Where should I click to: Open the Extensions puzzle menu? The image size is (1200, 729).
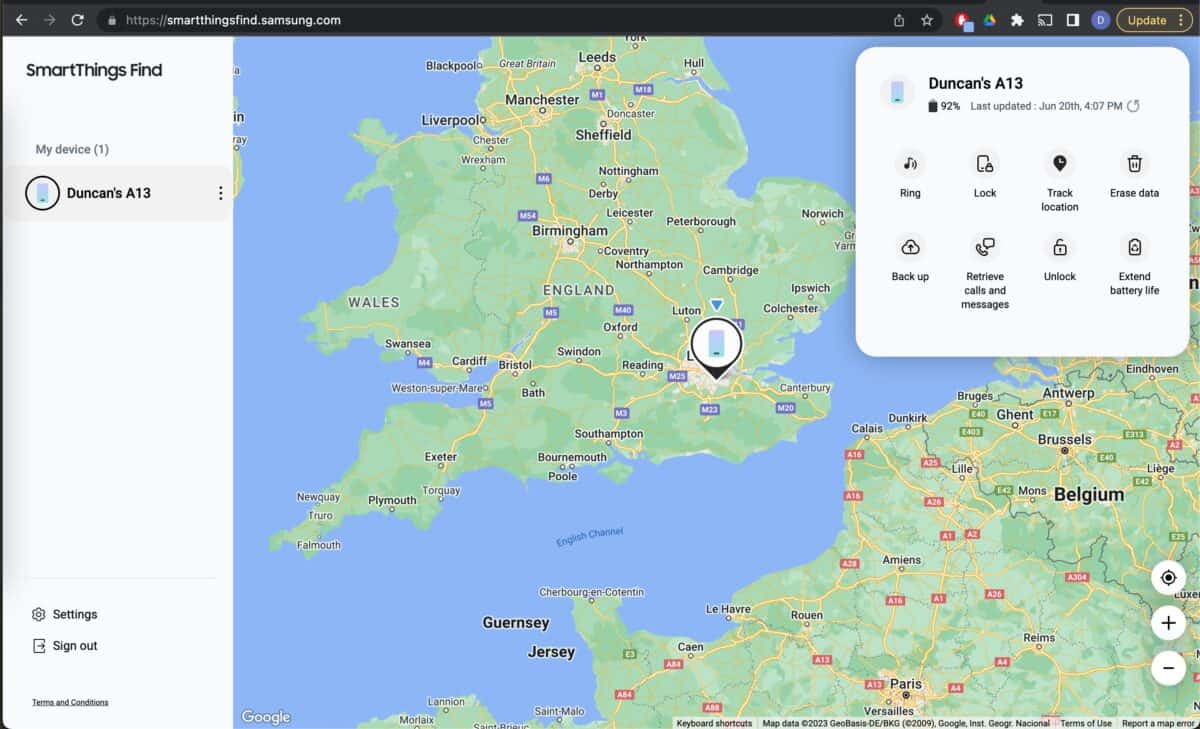click(1017, 20)
